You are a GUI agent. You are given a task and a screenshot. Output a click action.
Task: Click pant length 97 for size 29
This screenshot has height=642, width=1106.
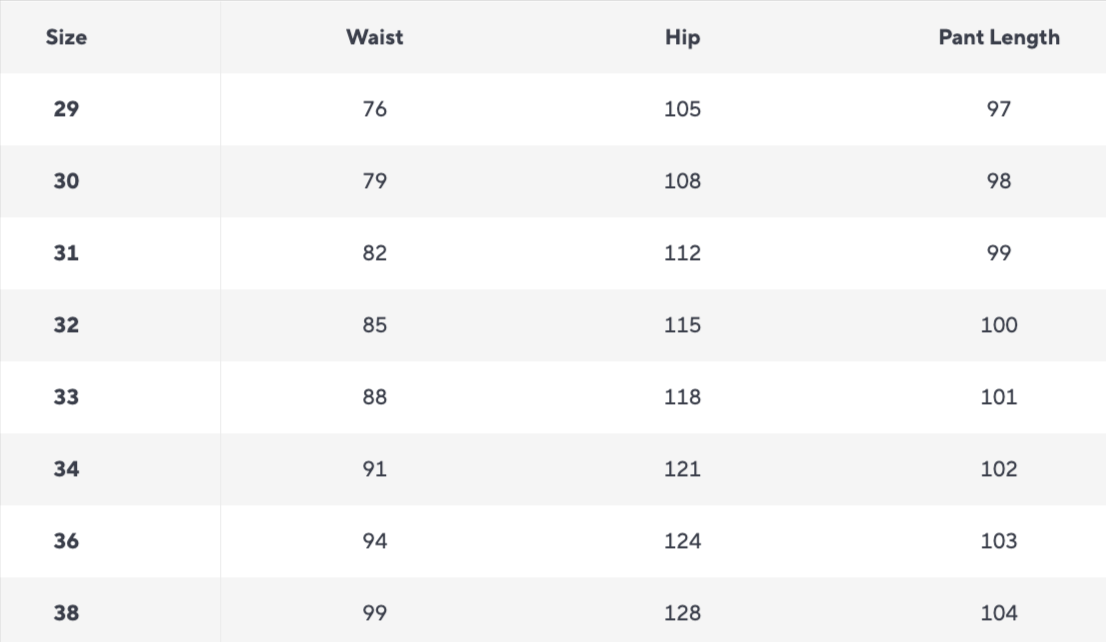pos(998,109)
